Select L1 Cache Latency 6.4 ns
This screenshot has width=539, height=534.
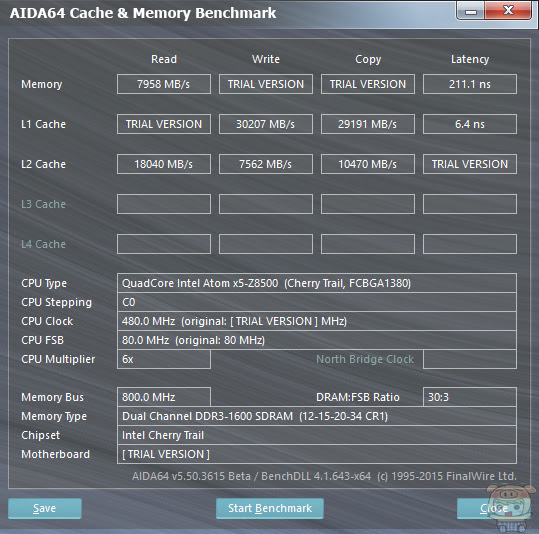[470, 124]
